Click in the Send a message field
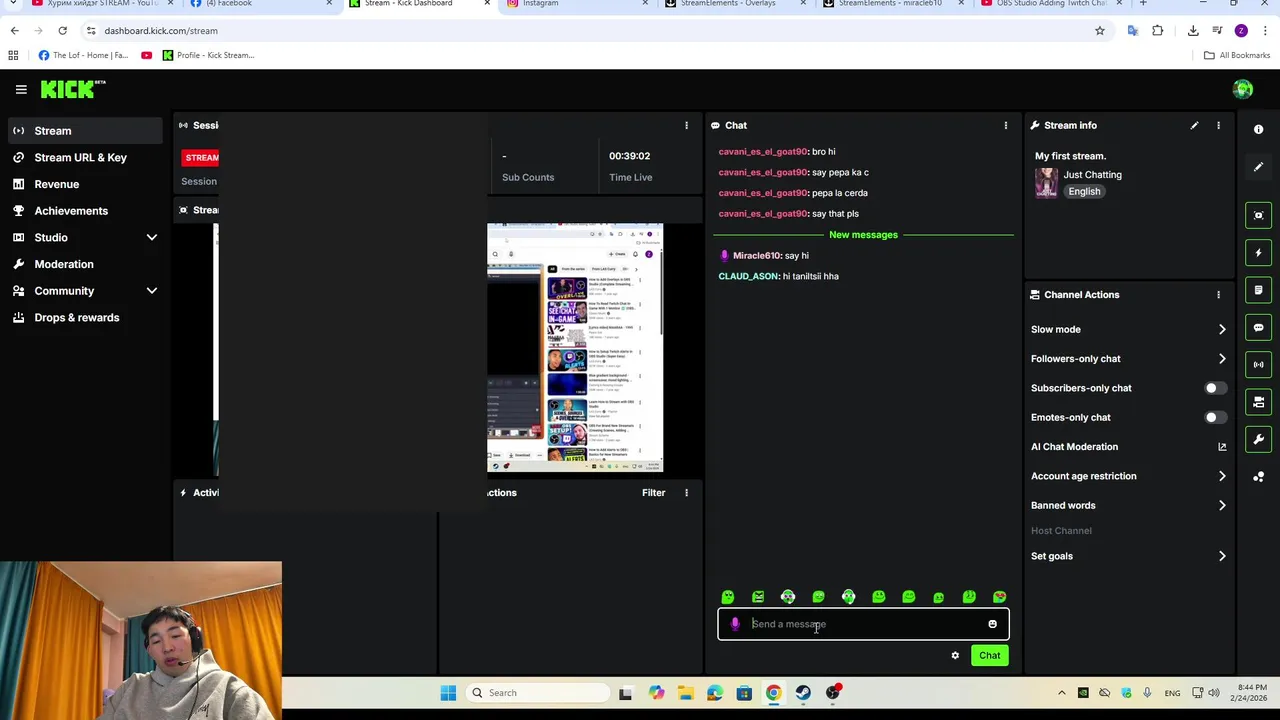This screenshot has height=720, width=1280. (x=863, y=624)
